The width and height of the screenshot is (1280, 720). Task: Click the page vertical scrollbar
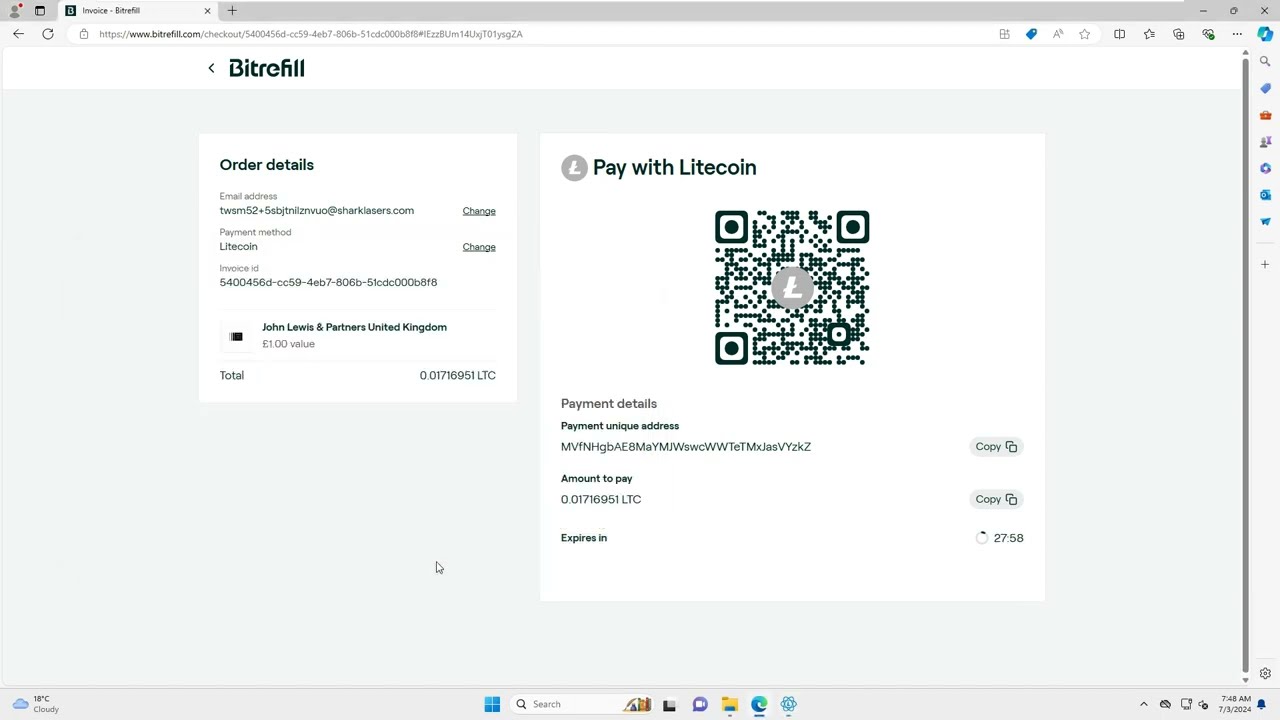(x=1245, y=365)
